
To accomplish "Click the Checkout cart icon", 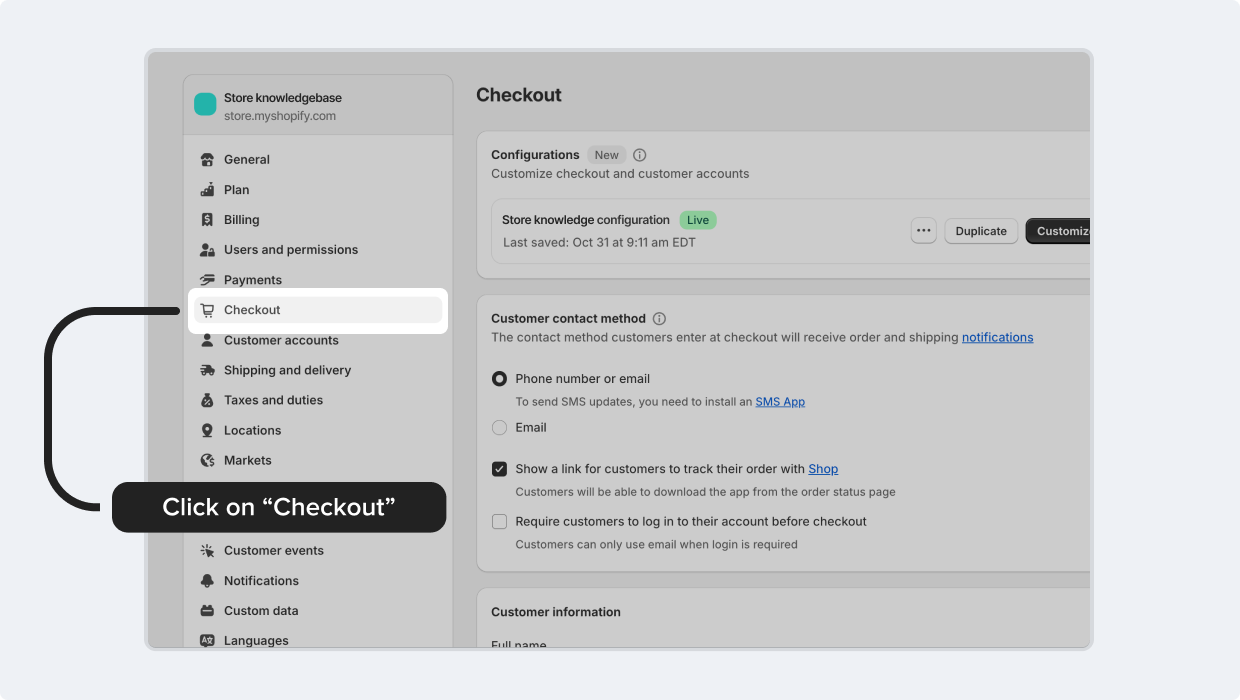I will point(207,310).
